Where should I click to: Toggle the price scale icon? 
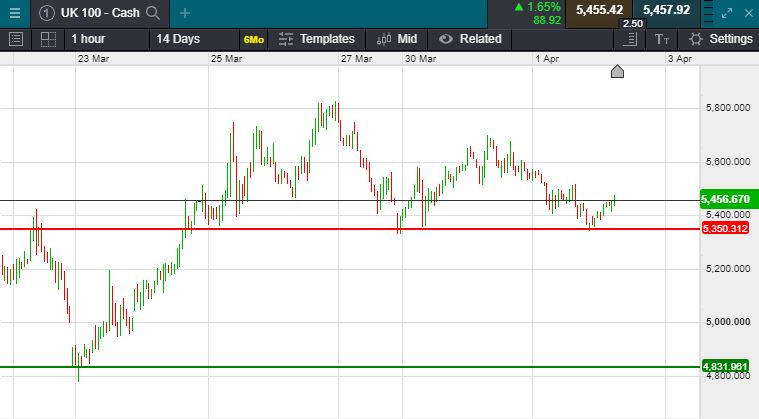630,39
